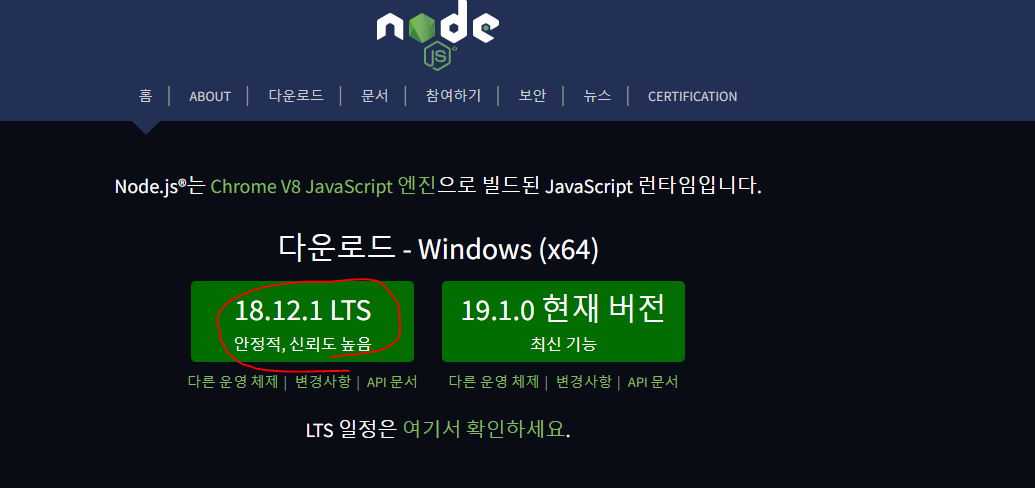Viewport: 1035px width, 488px height.
Task: Open 변경사항 under 18.12.1 LTS
Action: click(323, 382)
